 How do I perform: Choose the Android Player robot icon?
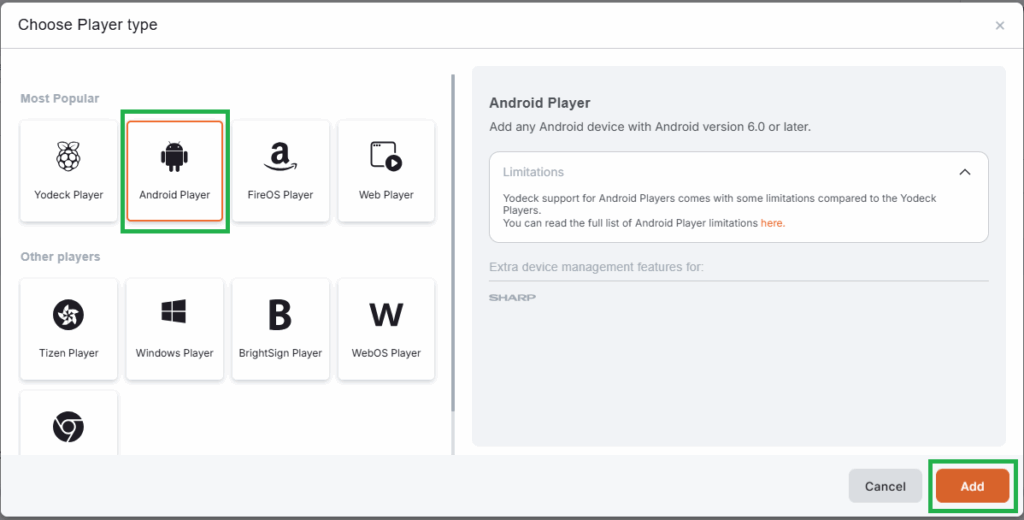tap(174, 156)
